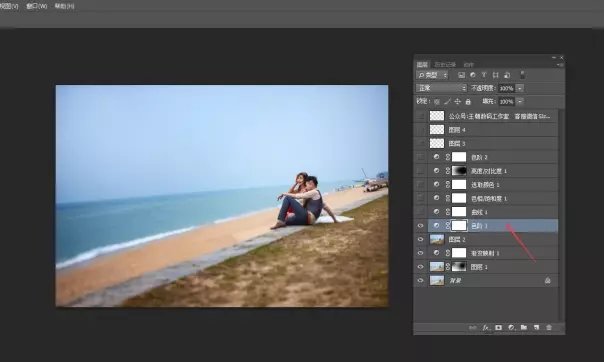Filter layers by pixel layers icon
Screen dimensions: 605x362
(x=461, y=75)
